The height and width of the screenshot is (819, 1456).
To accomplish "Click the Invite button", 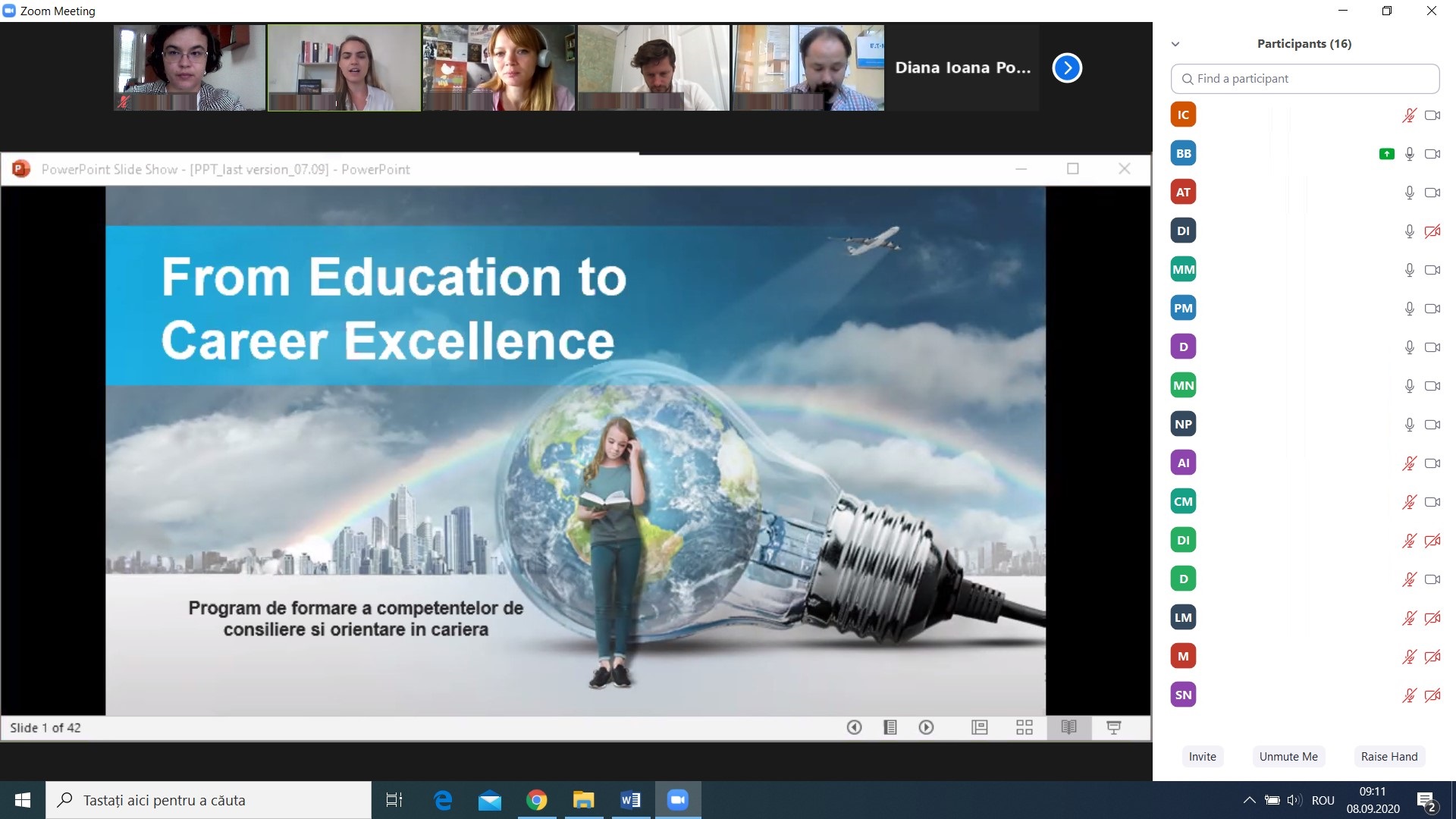I will click(1202, 756).
